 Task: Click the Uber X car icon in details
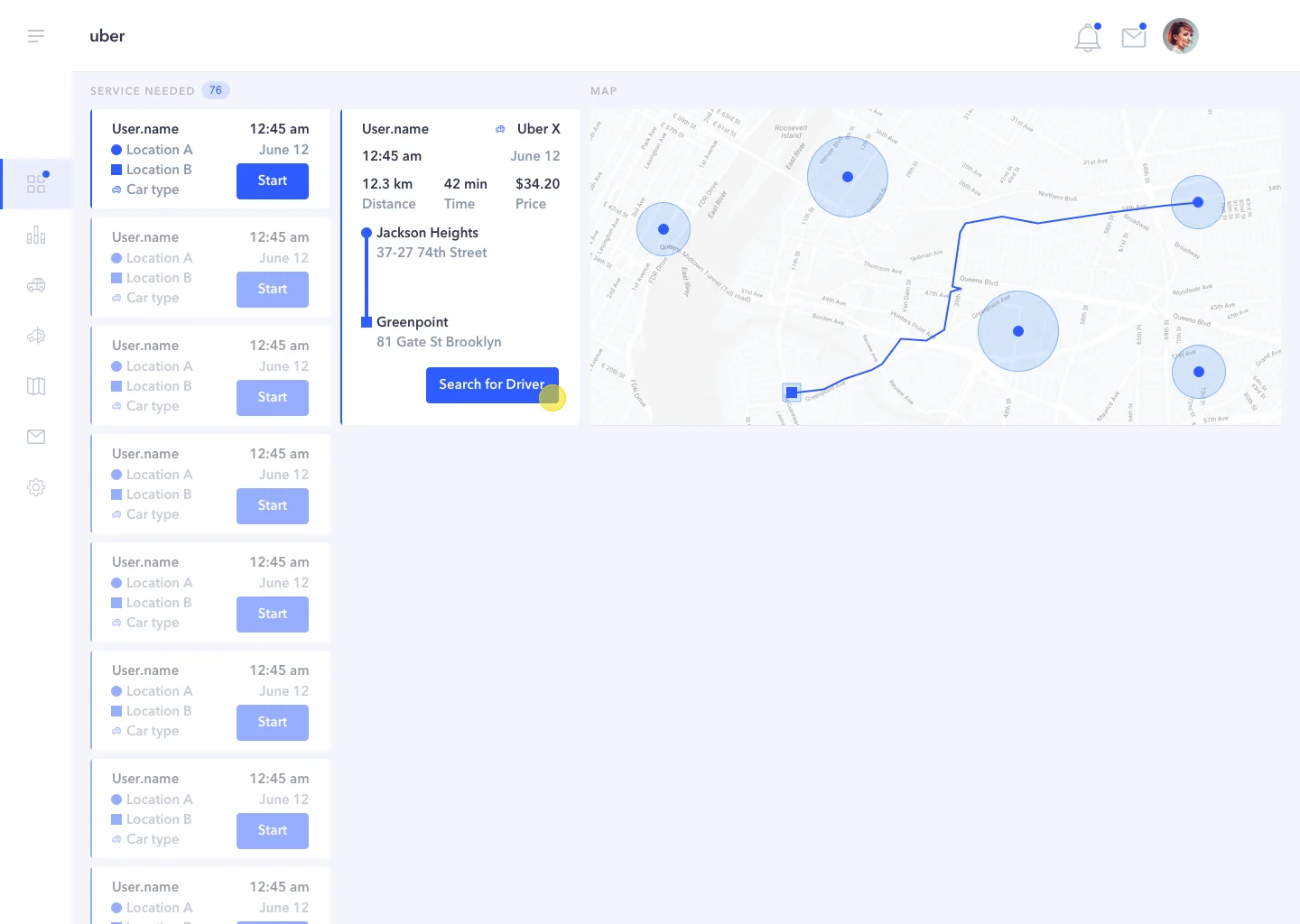500,129
